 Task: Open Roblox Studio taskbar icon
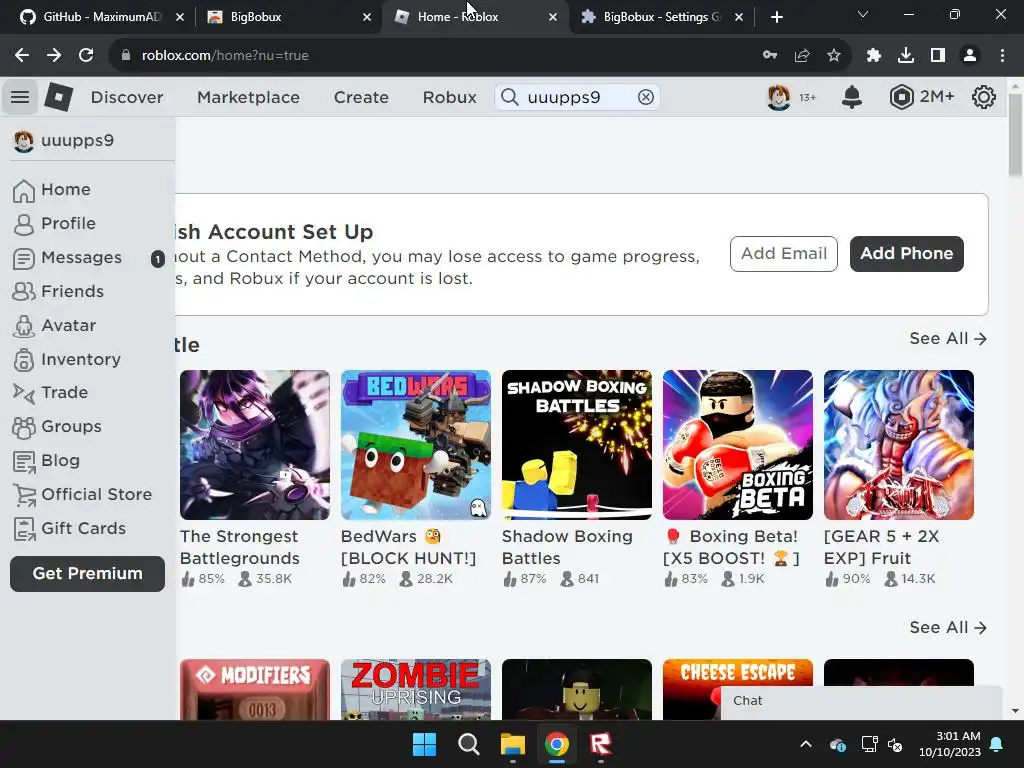point(601,744)
